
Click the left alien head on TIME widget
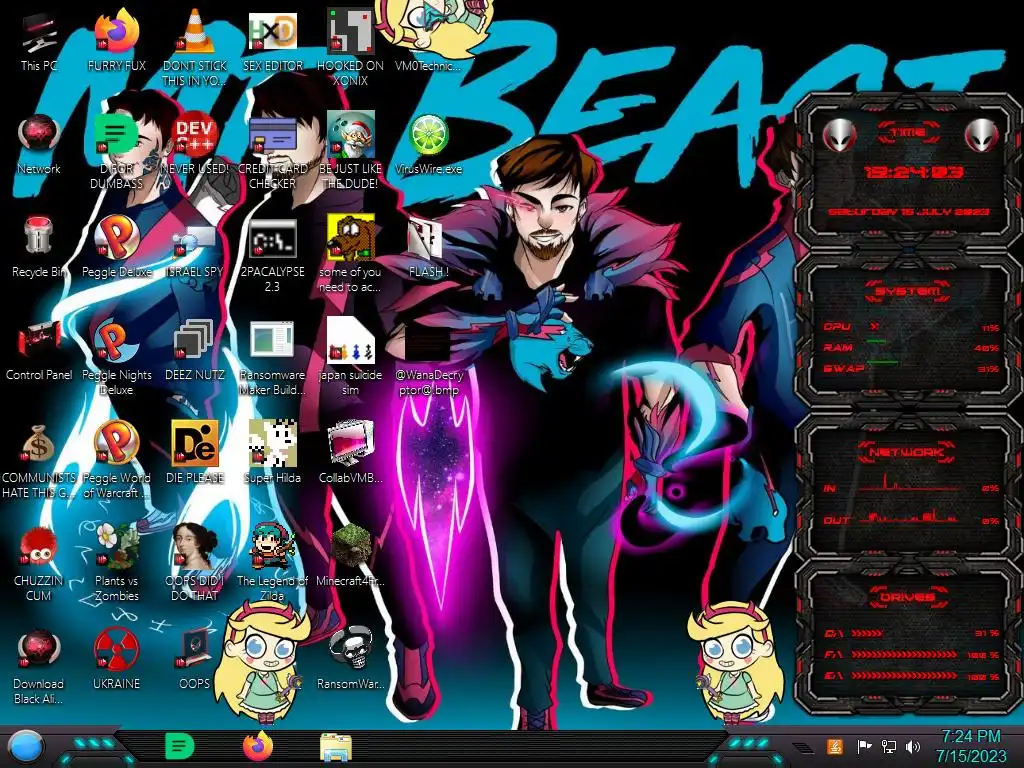(x=839, y=135)
